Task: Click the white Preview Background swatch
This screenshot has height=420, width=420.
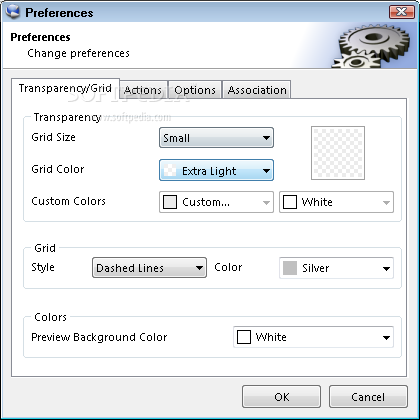Action: 244,337
